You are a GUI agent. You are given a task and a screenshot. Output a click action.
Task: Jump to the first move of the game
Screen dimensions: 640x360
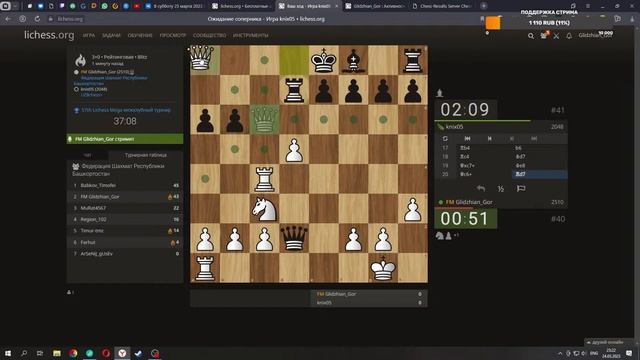click(x=467, y=139)
